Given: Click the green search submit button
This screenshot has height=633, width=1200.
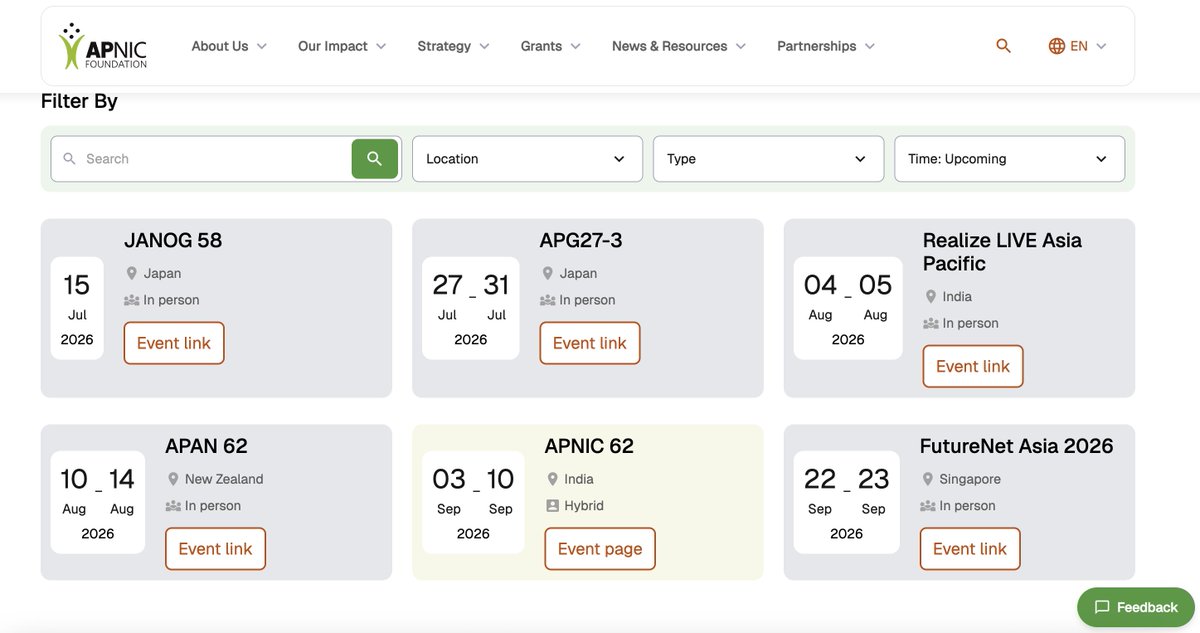Looking at the screenshot, I should pos(374,159).
